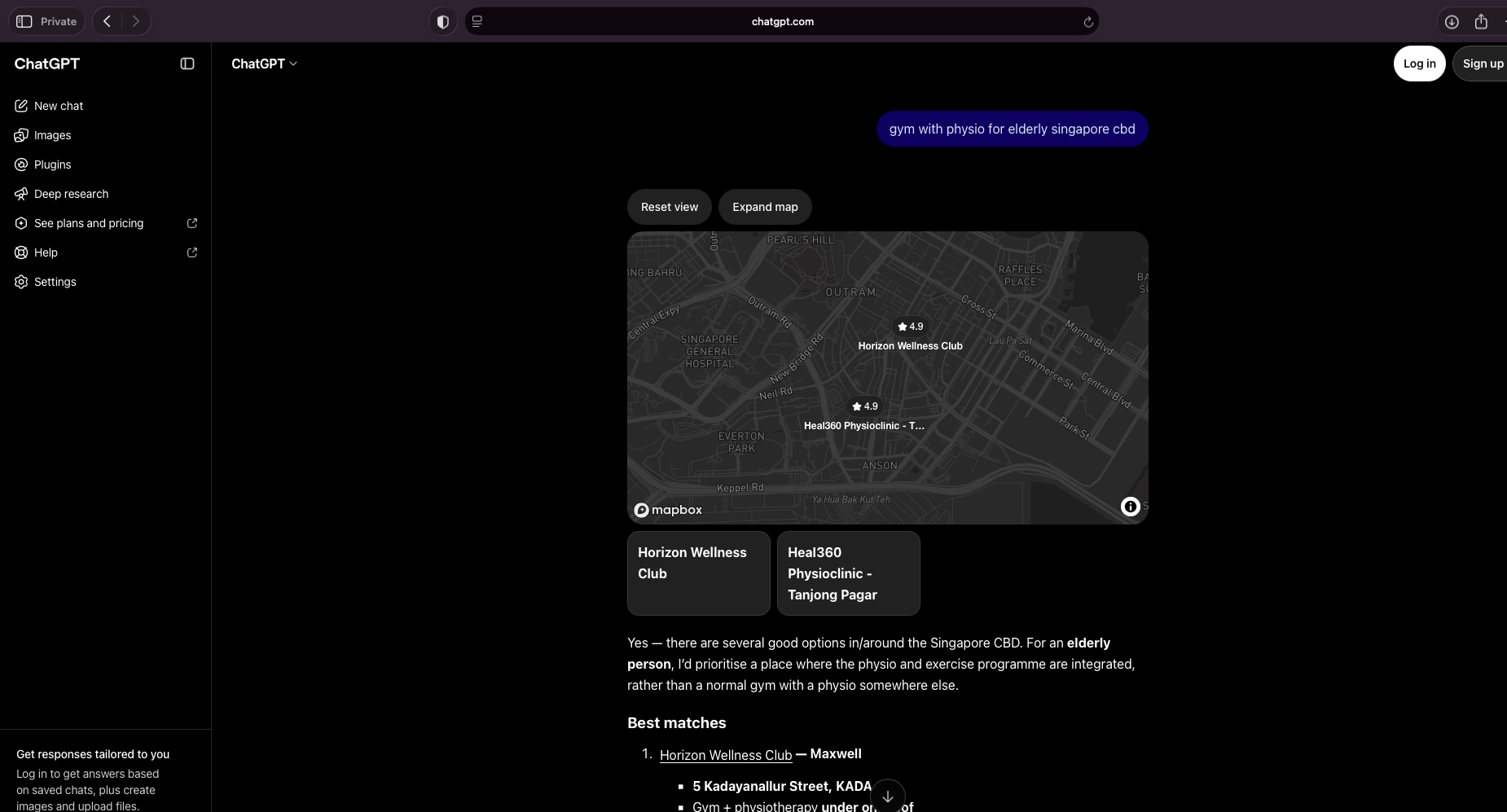The width and height of the screenshot is (1507, 812).
Task: Open Deep research in the sidebar
Action: pyautogui.click(x=106, y=194)
